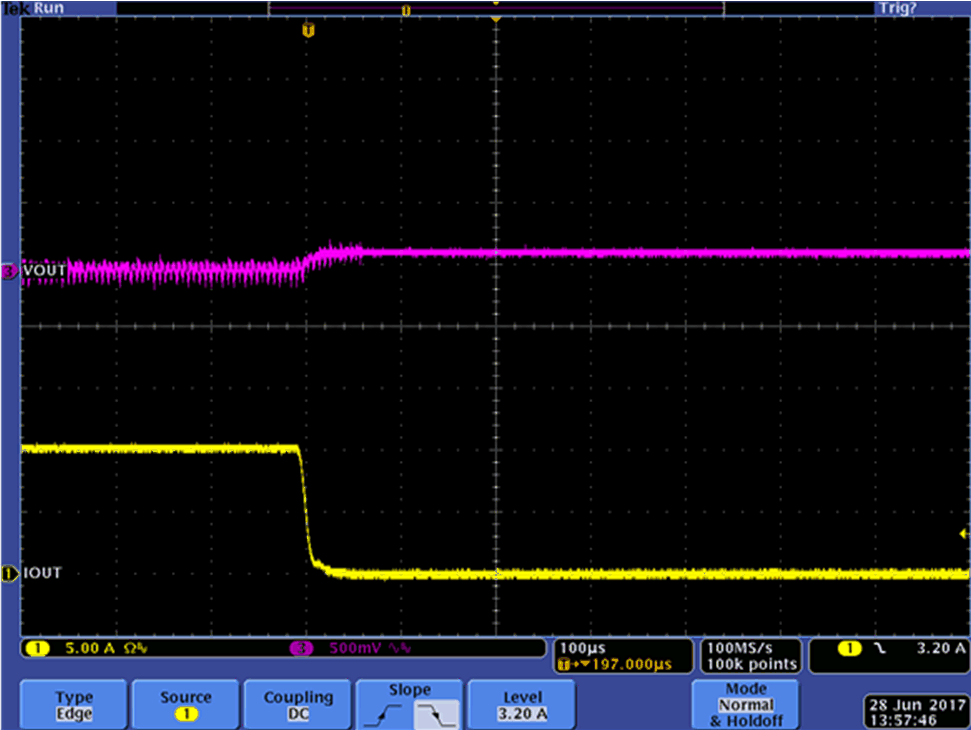This screenshot has width=971, height=730.
Task: Open the trigger Type Edge menu
Action: 74,704
